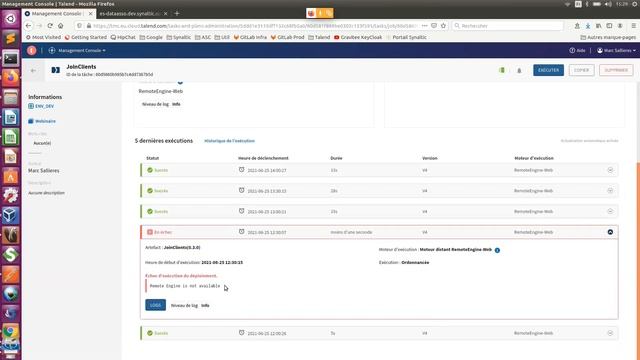This screenshot has width=640, height=360.
Task: Open Sublime Text from the dock
Action: click(x=11, y=39)
